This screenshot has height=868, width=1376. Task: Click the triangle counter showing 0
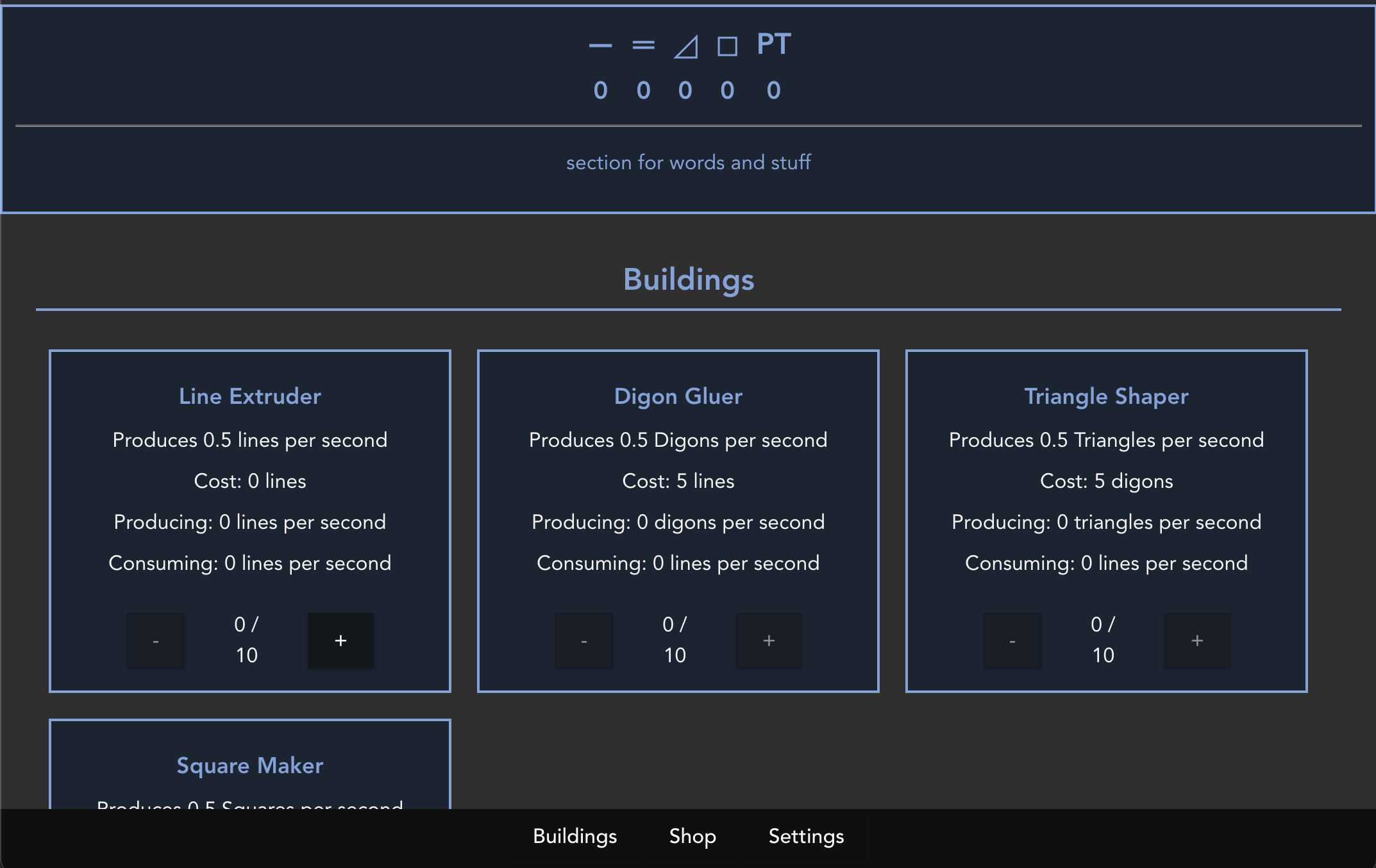click(x=685, y=90)
